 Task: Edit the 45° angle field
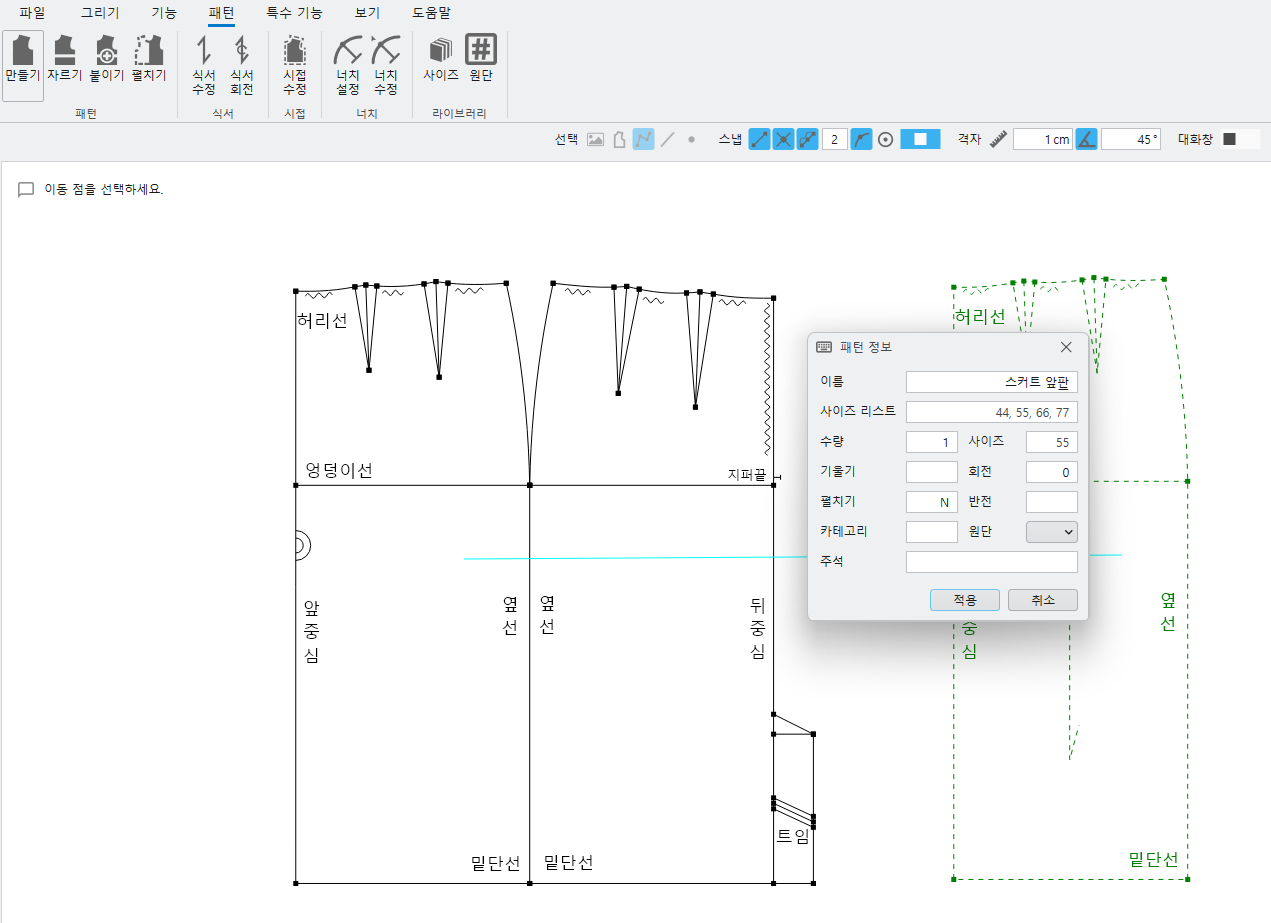coord(1131,140)
